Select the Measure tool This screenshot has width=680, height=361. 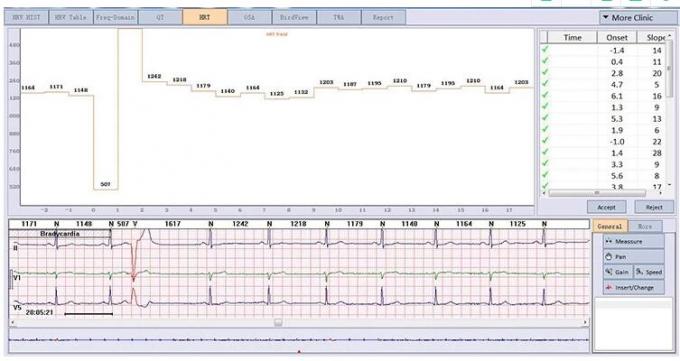tap(633, 241)
